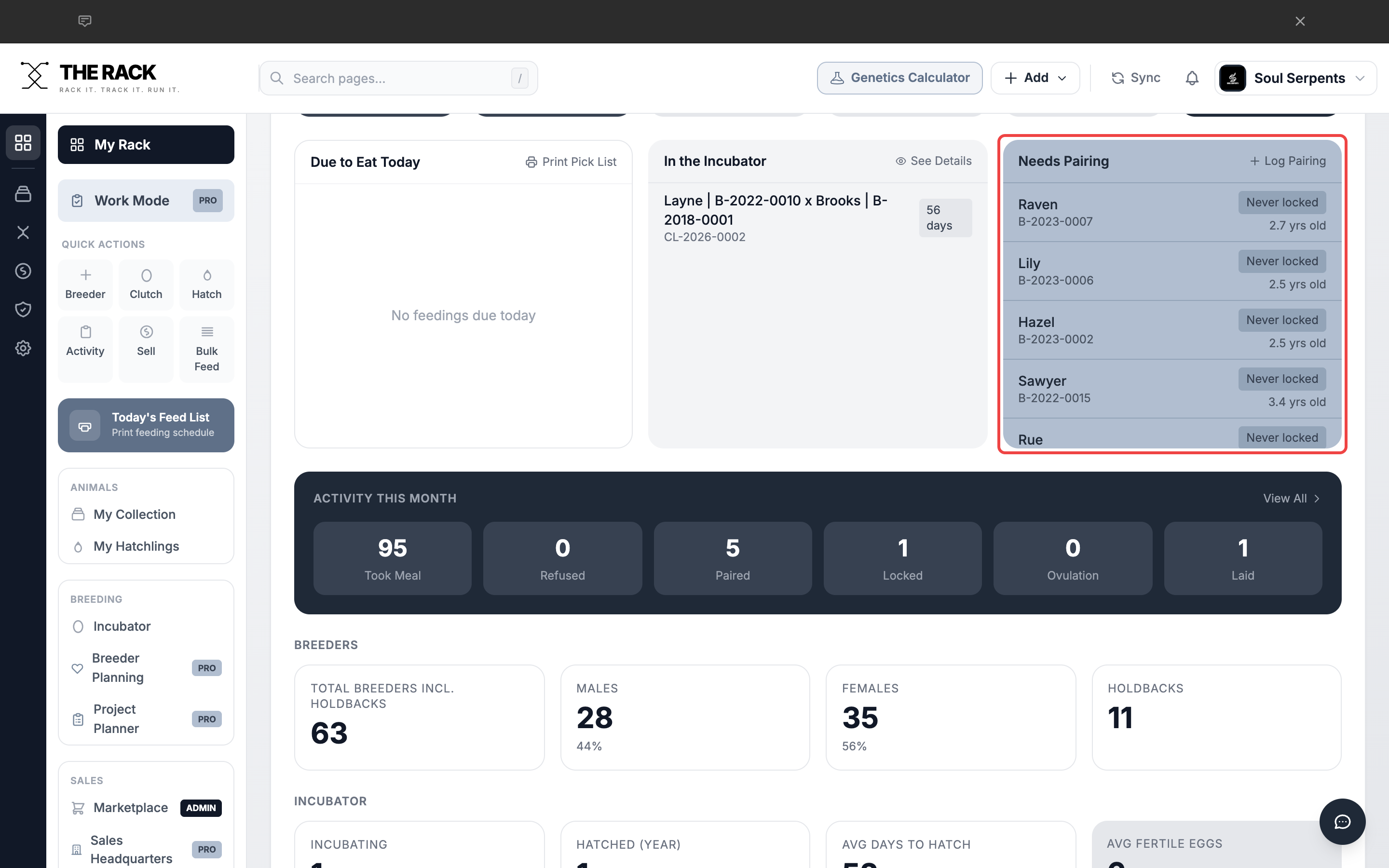1389x868 pixels.
Task: Click the printer icon beside Print Pick List
Action: click(x=531, y=163)
